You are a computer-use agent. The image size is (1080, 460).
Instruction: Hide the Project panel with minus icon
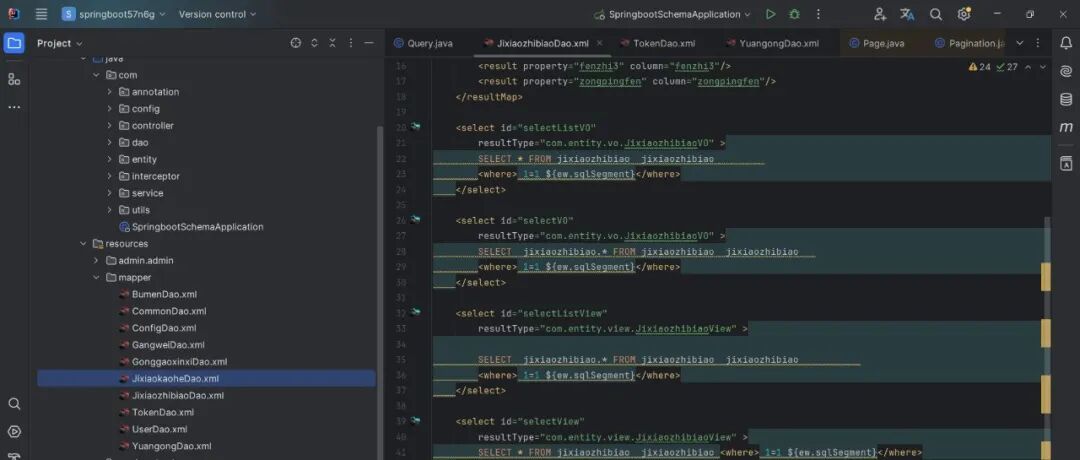pos(368,43)
